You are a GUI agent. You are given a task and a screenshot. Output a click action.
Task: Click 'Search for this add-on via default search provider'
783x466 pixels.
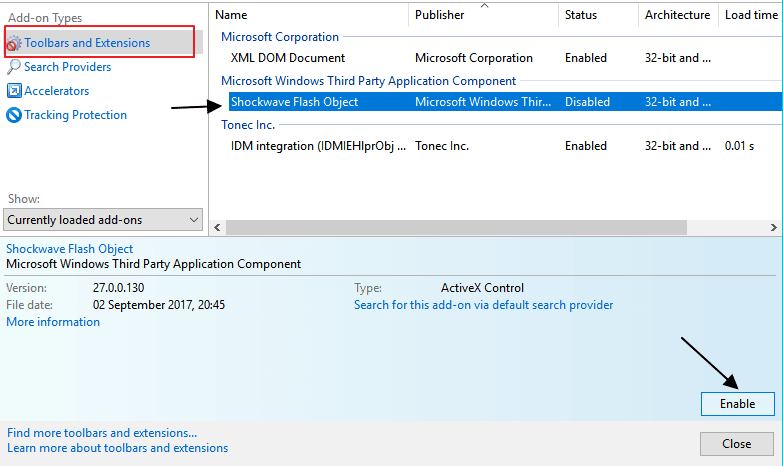[483, 305]
